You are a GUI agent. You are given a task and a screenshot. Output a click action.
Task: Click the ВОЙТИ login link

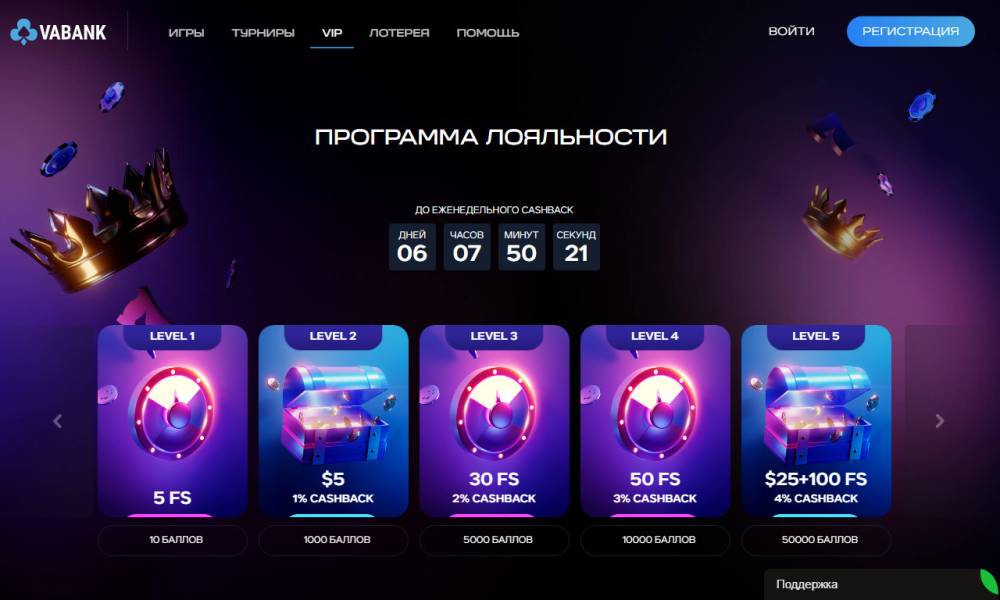[x=791, y=31]
